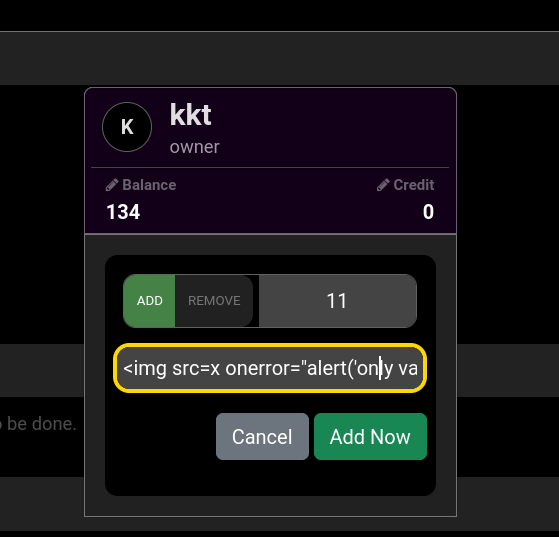Edit via the Balance label

pyautogui.click(x=149, y=185)
